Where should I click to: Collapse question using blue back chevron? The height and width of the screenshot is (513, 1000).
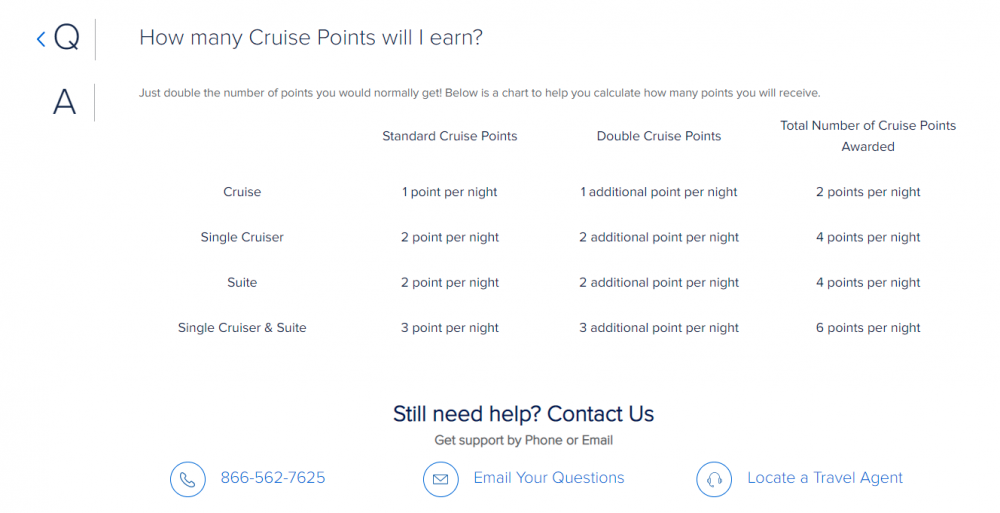pyautogui.click(x=41, y=40)
